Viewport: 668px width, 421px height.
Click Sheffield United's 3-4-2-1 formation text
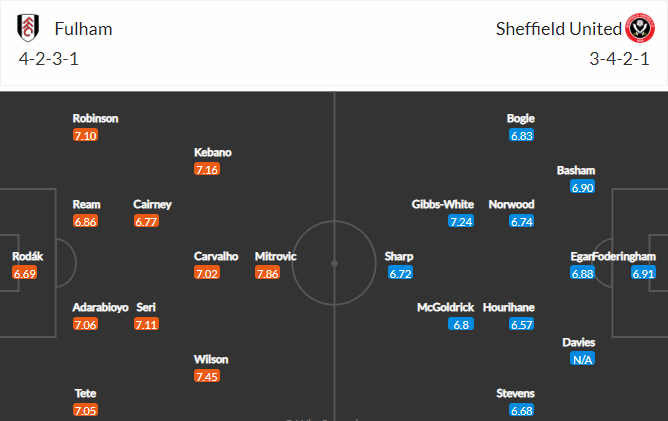pos(619,59)
